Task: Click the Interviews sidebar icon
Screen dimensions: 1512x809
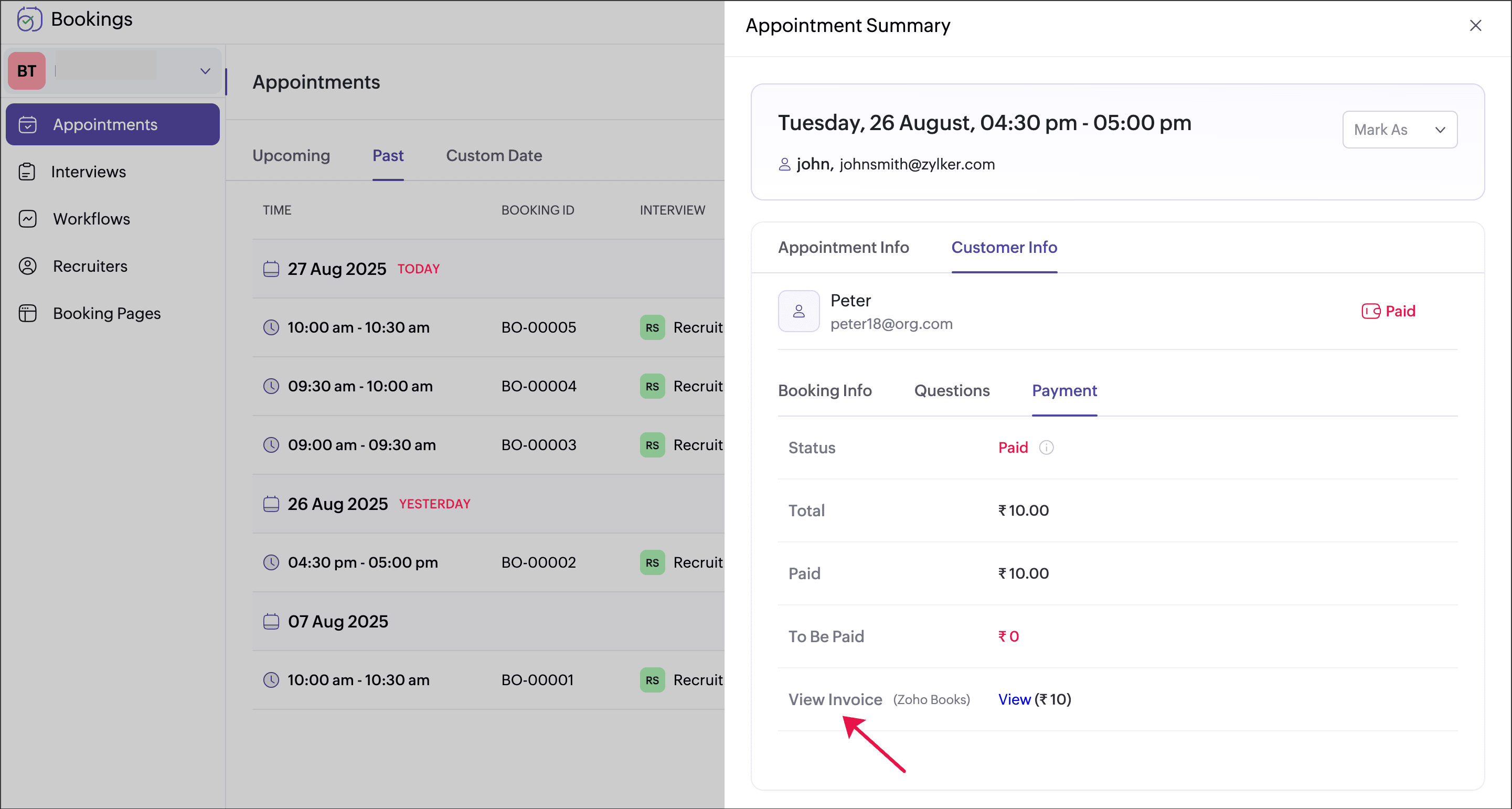Action: pos(27,172)
